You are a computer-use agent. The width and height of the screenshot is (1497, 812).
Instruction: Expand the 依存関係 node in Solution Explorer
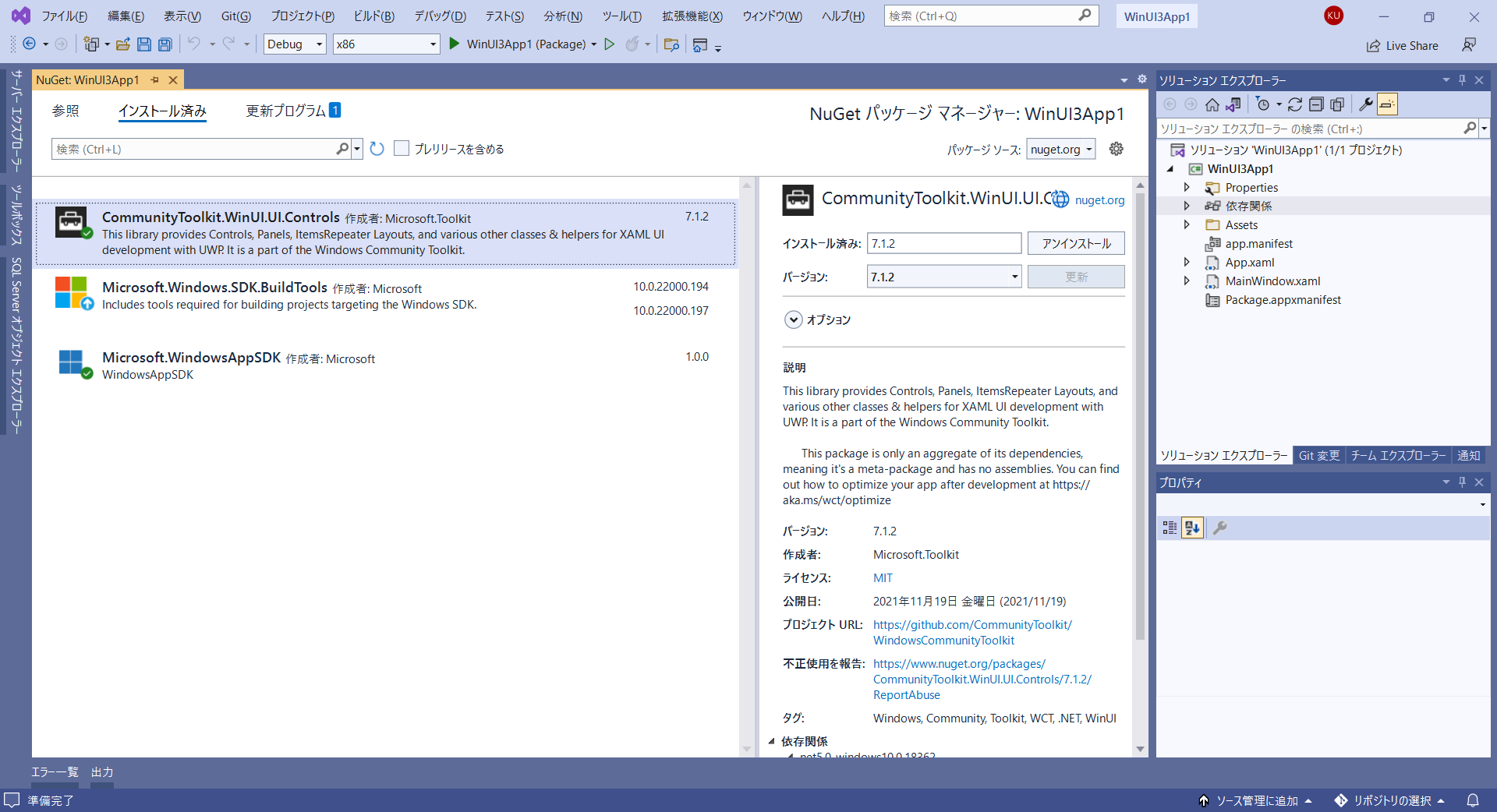[1187, 206]
